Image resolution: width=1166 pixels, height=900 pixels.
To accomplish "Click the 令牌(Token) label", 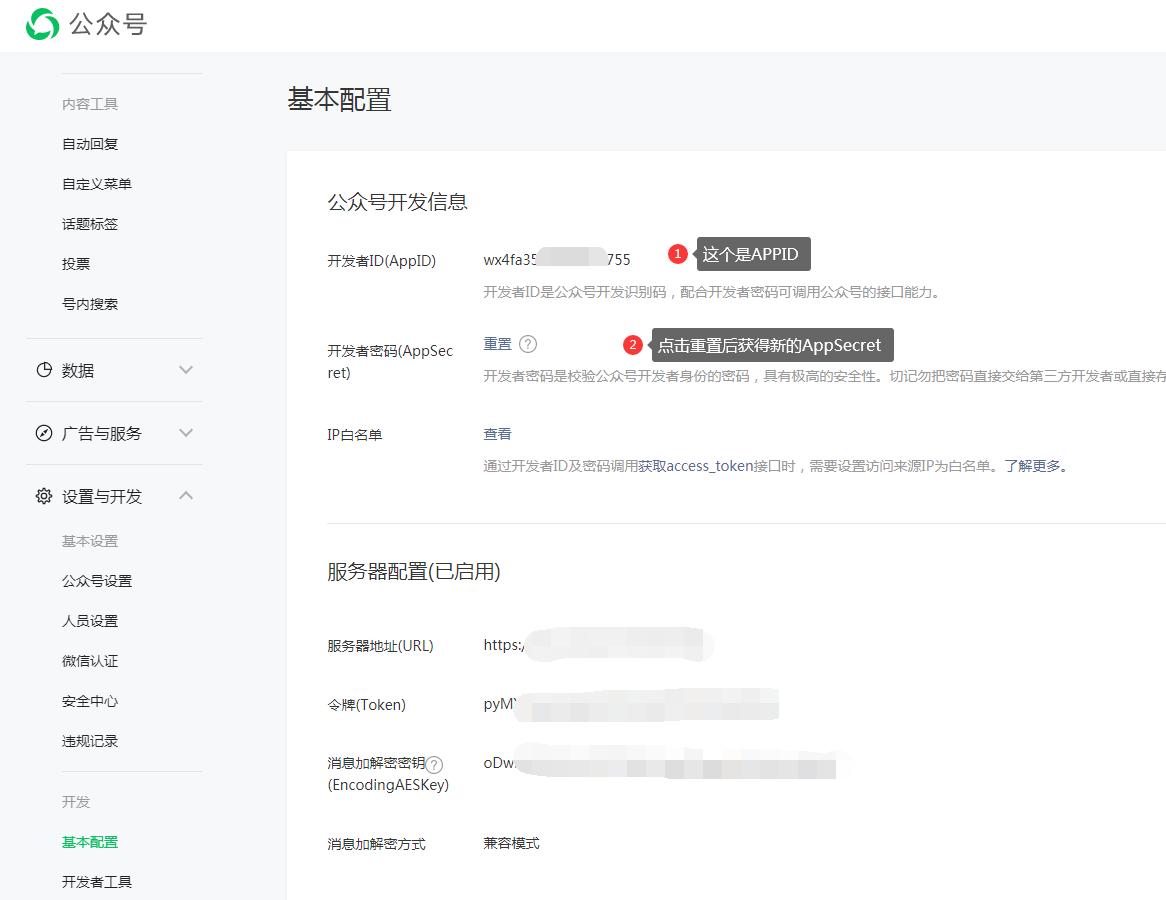I will click(x=367, y=704).
